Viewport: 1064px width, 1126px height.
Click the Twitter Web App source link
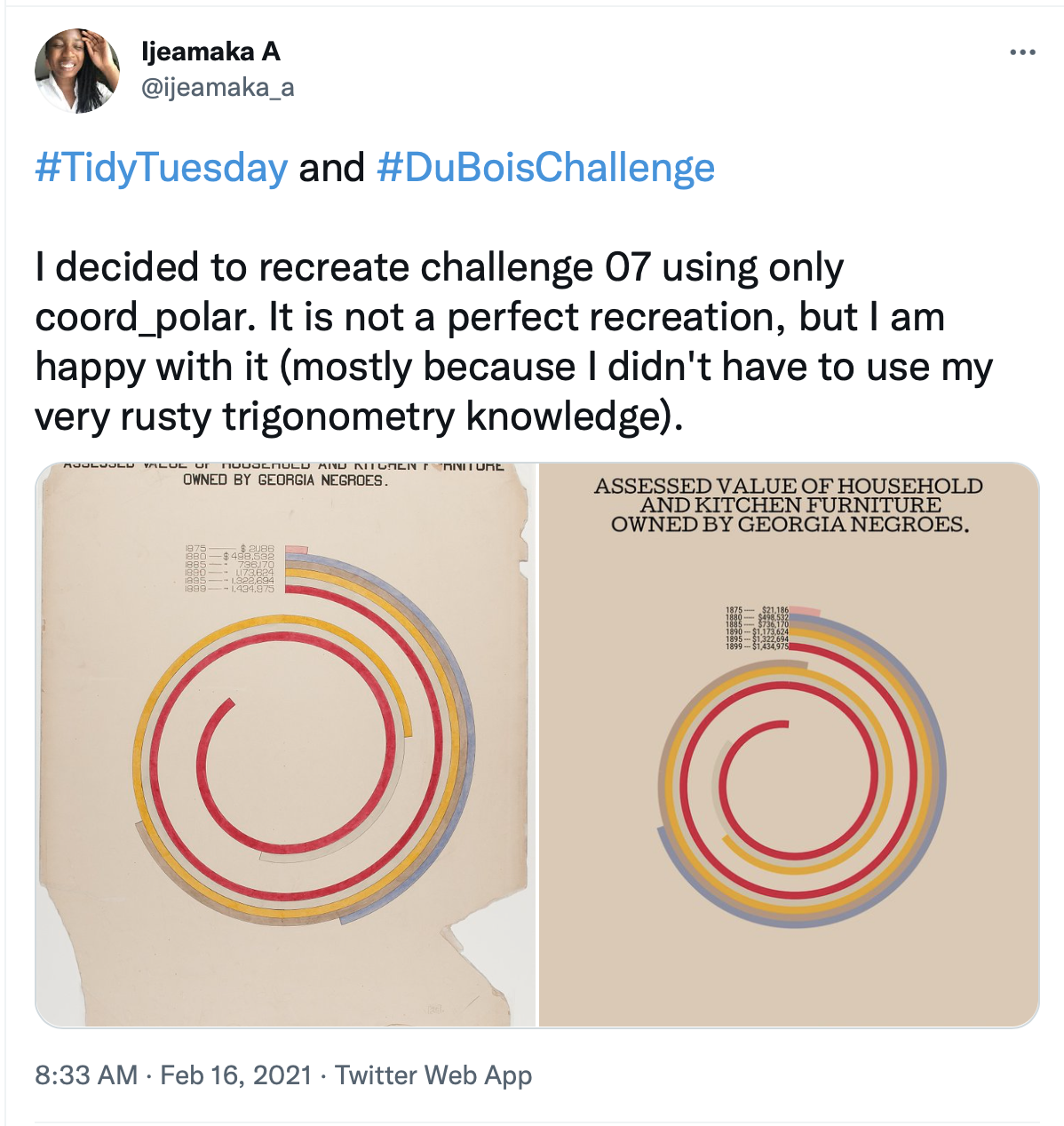[433, 1075]
